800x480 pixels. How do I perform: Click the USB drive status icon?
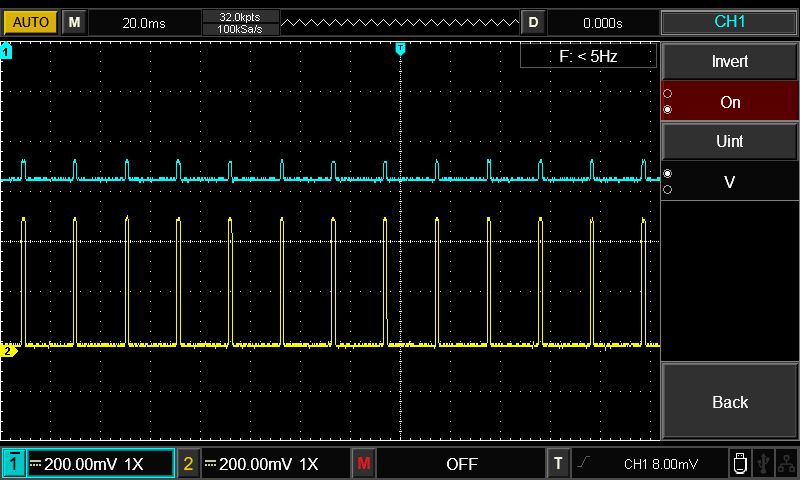pyautogui.click(x=739, y=463)
